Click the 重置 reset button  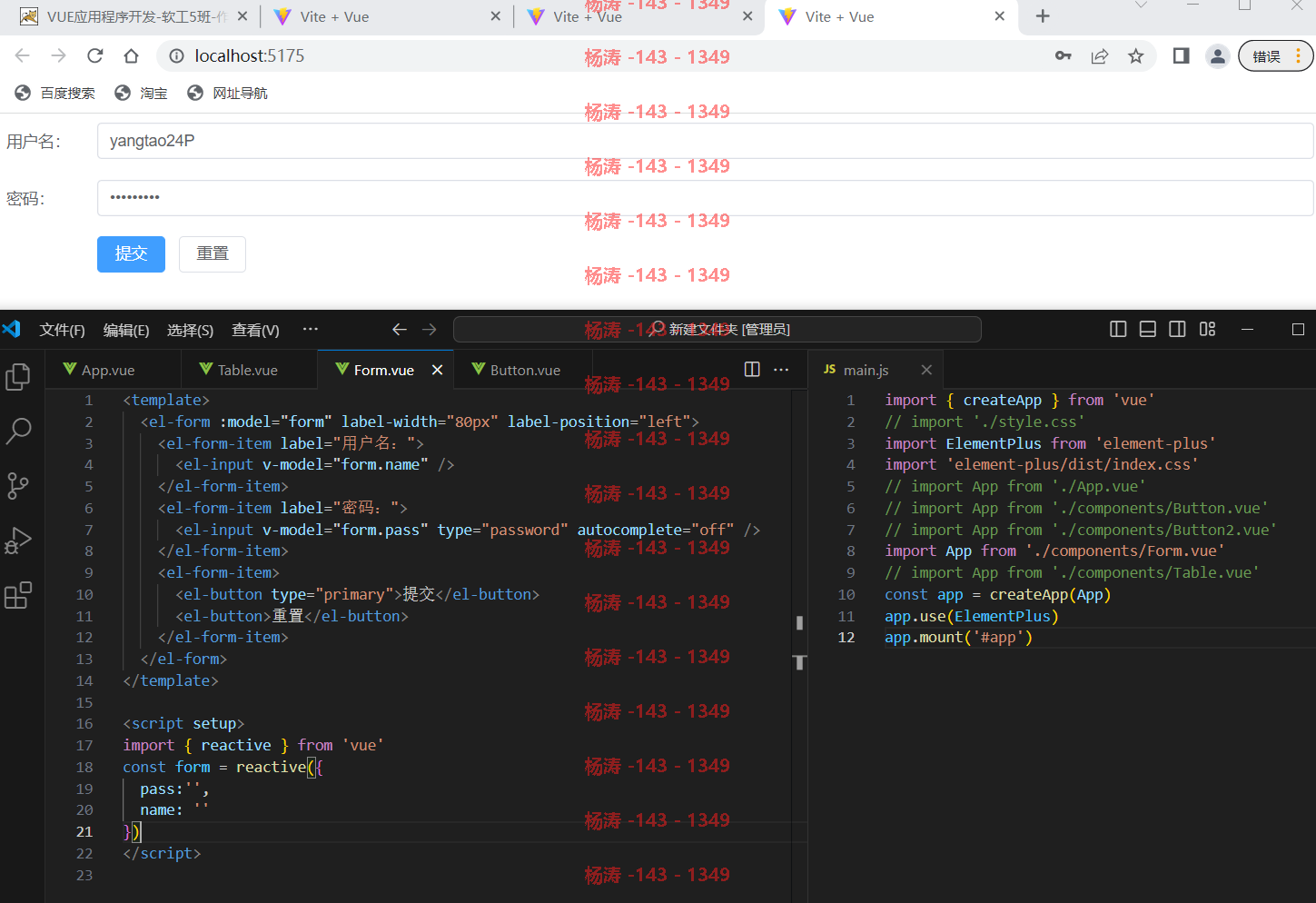tap(213, 253)
